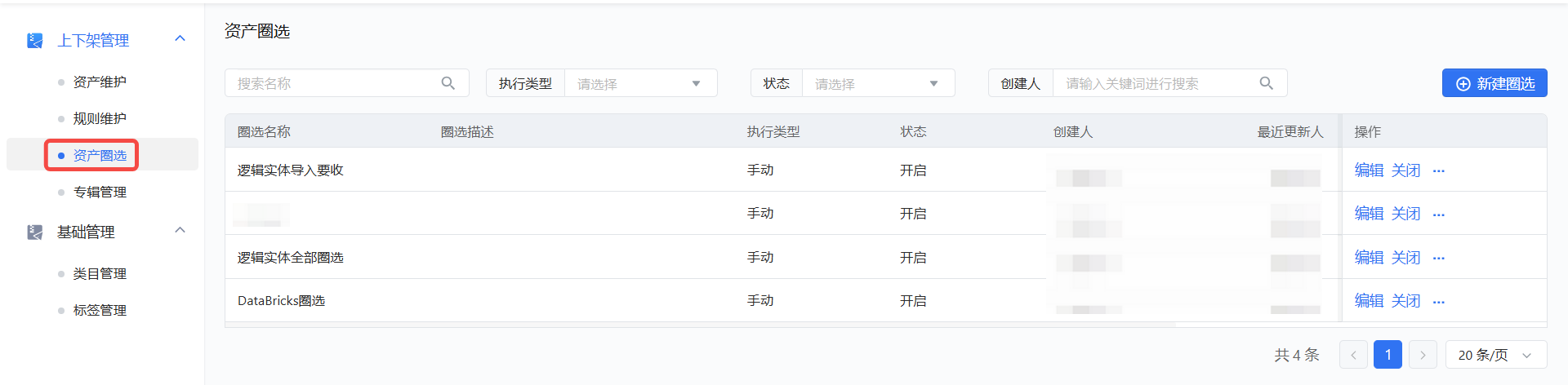
Task: Collapse the 基础管理 menu group
Action: tap(180, 231)
